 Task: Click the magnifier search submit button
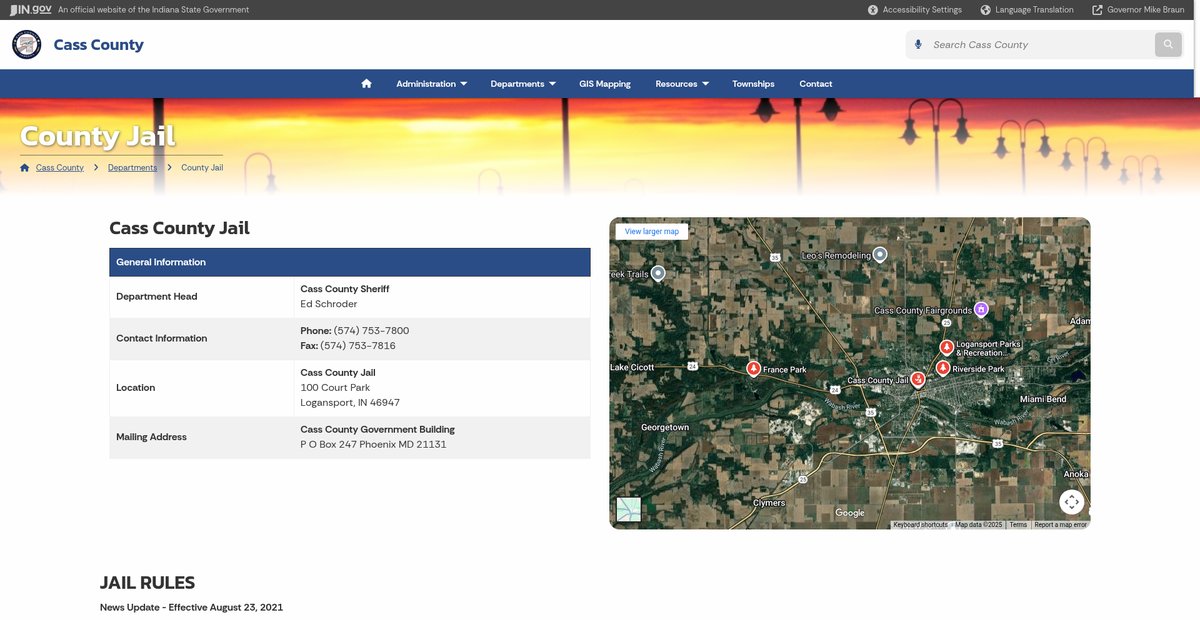click(1168, 45)
